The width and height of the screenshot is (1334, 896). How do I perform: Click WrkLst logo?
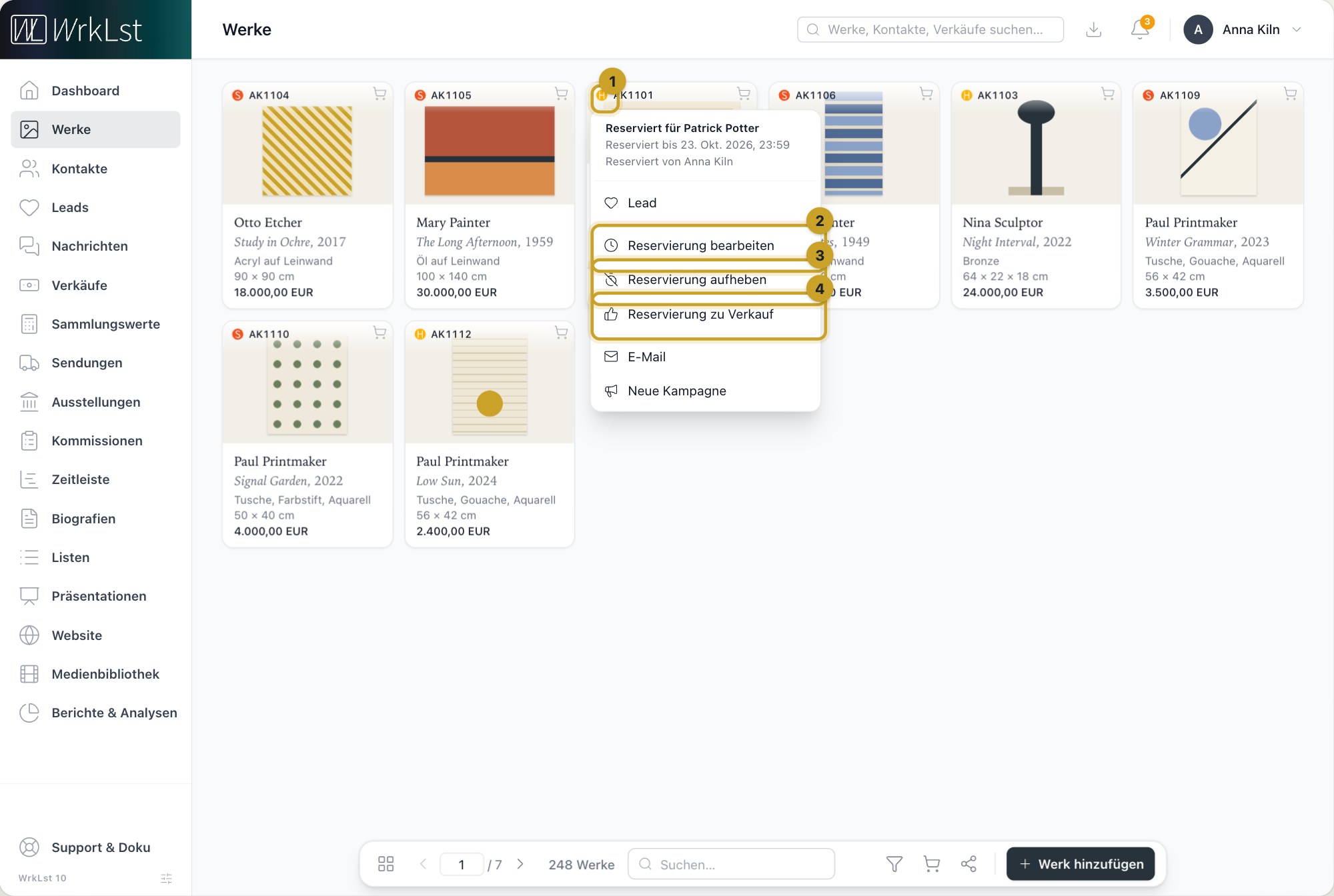pyautogui.click(x=77, y=30)
